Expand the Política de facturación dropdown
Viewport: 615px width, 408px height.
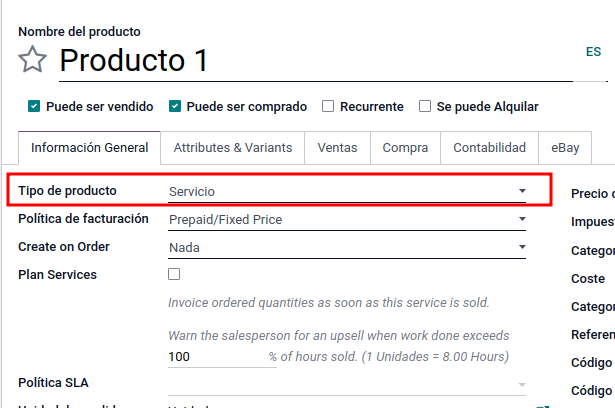click(347, 219)
